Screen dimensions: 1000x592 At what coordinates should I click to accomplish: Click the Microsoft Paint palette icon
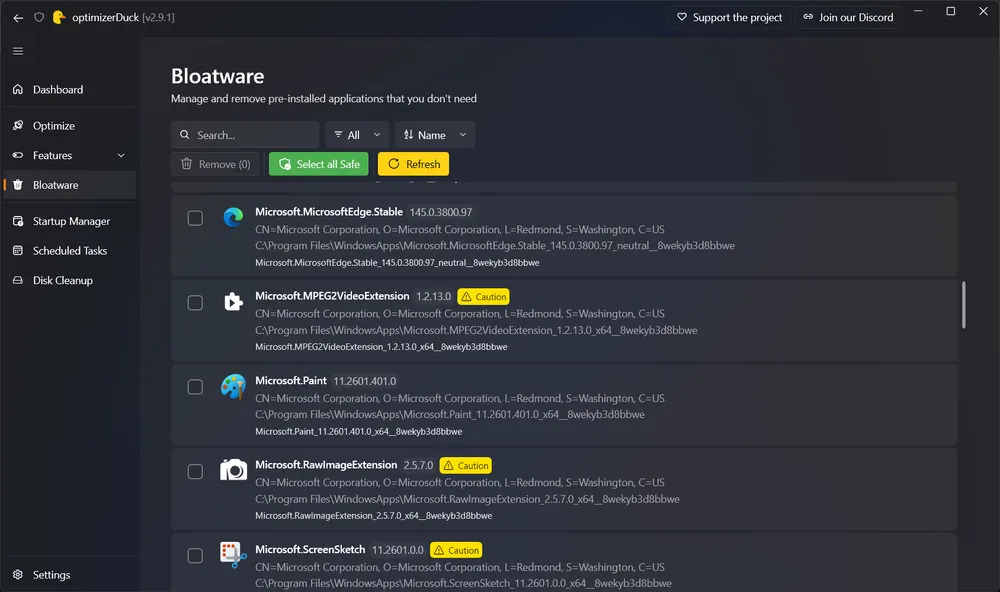pyautogui.click(x=233, y=387)
